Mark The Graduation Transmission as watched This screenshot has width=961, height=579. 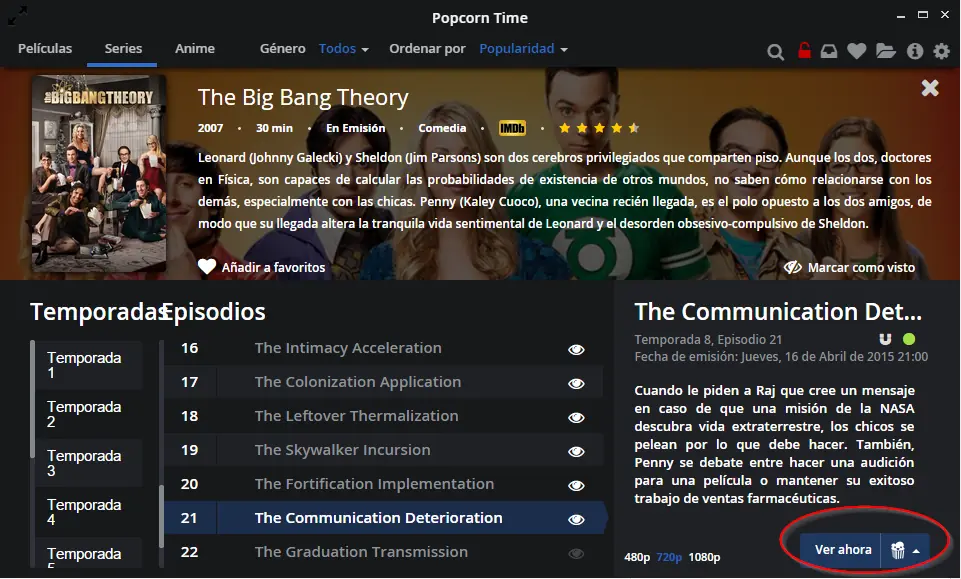click(576, 553)
